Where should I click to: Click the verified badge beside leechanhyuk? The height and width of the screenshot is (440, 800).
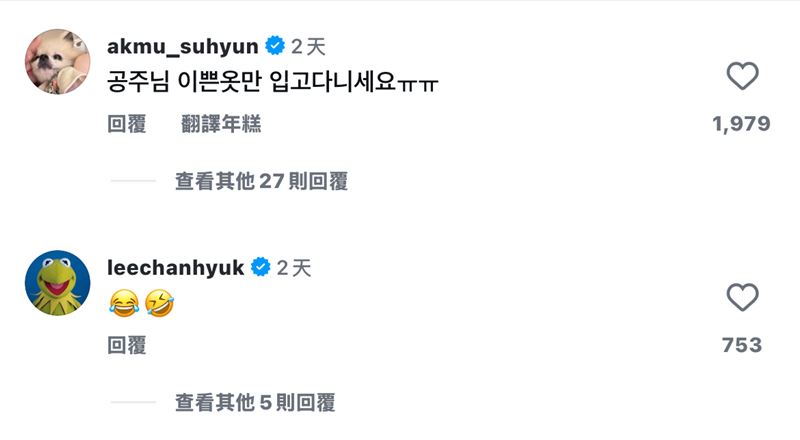(260, 267)
